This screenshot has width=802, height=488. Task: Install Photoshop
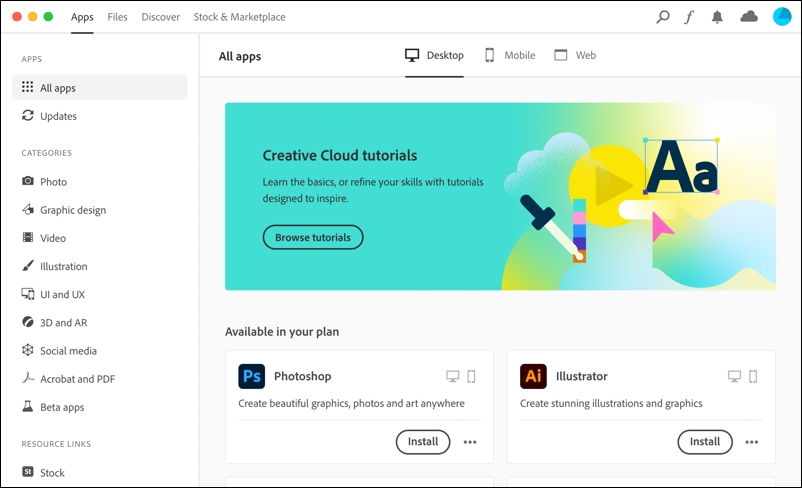[x=423, y=442]
